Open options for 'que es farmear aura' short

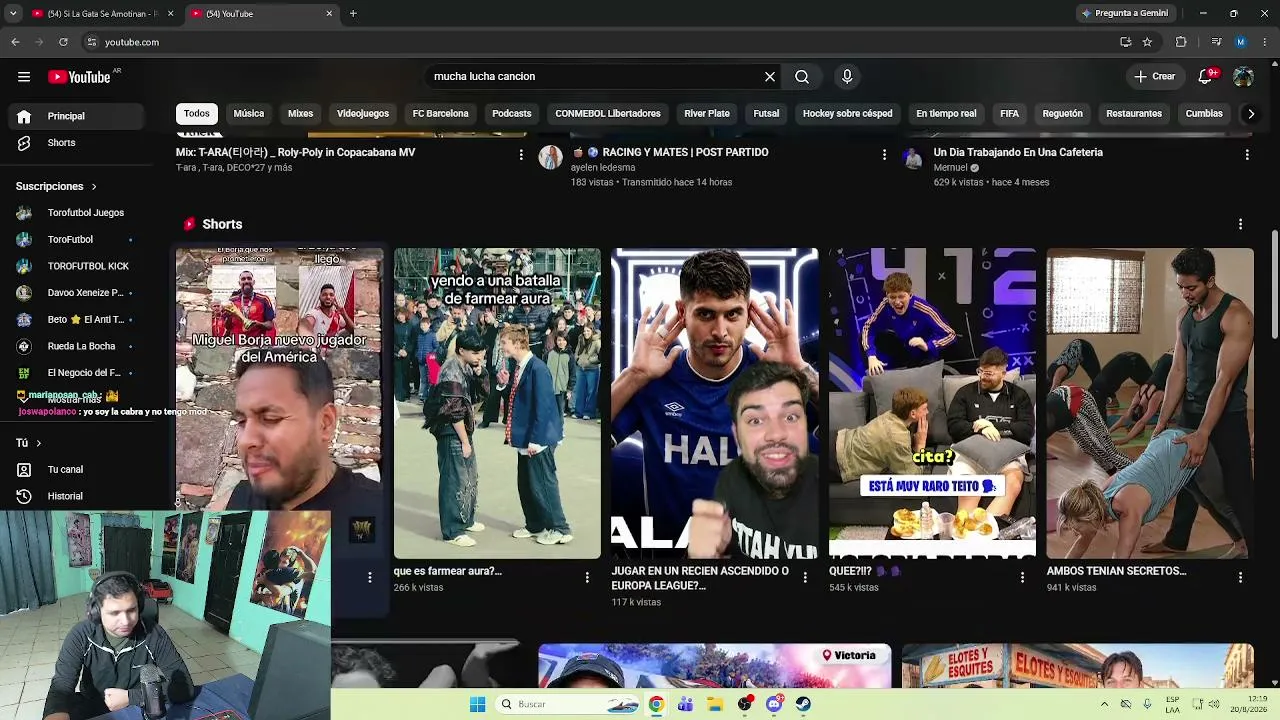coord(587,577)
